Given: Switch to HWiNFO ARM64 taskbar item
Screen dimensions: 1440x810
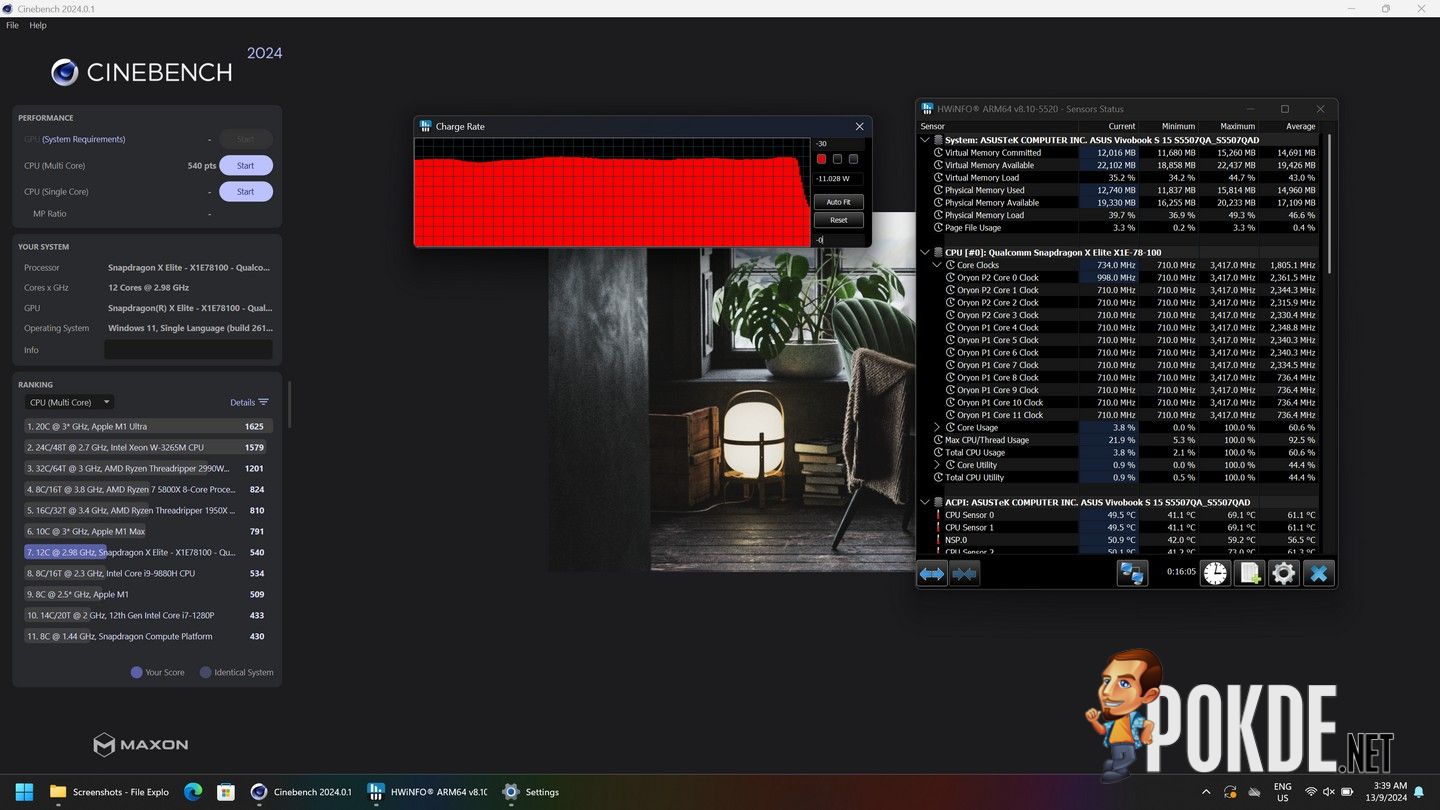Looking at the screenshot, I should tap(428, 791).
